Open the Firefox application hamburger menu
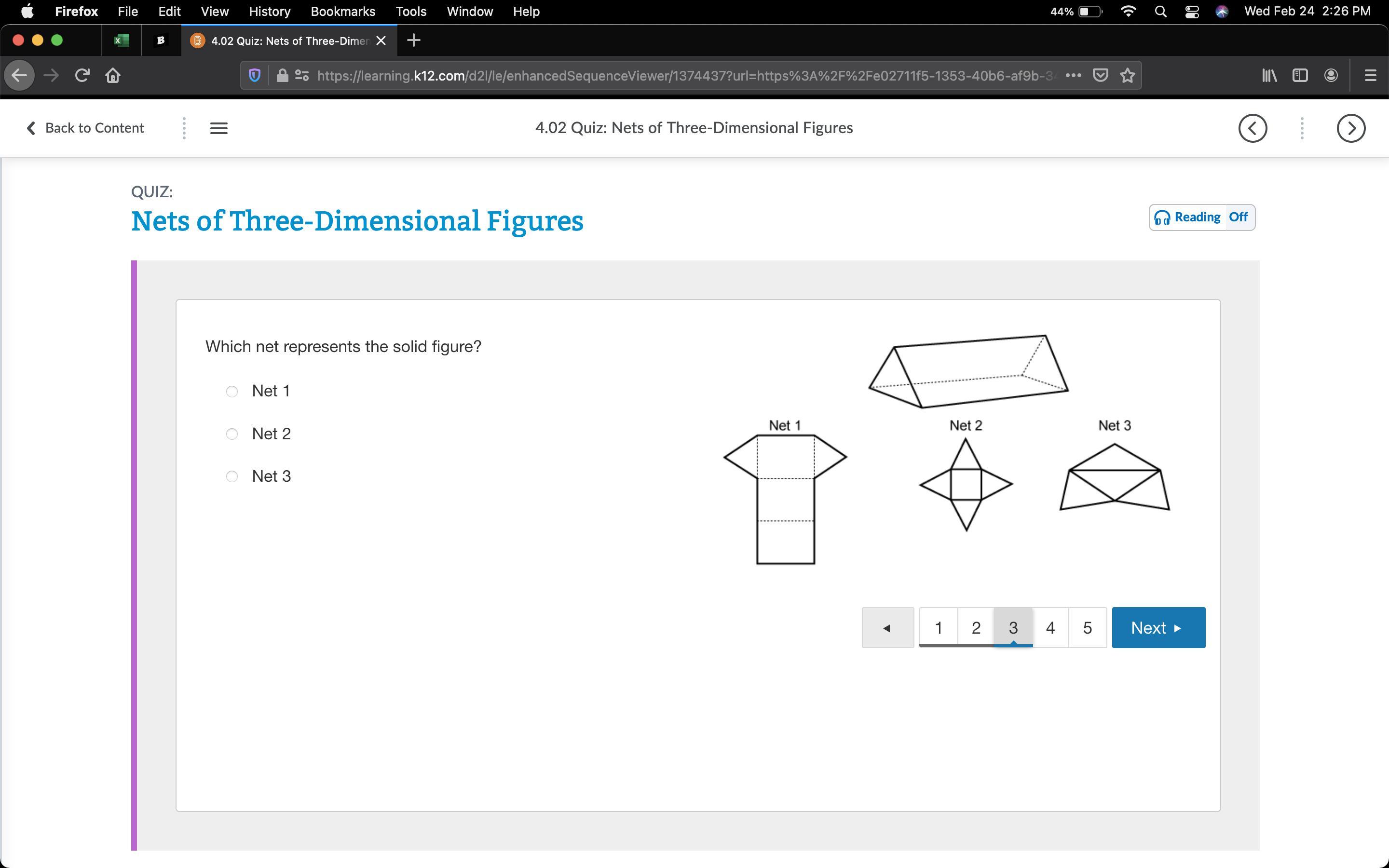Screen dimensions: 1389x868 pos(1370,75)
